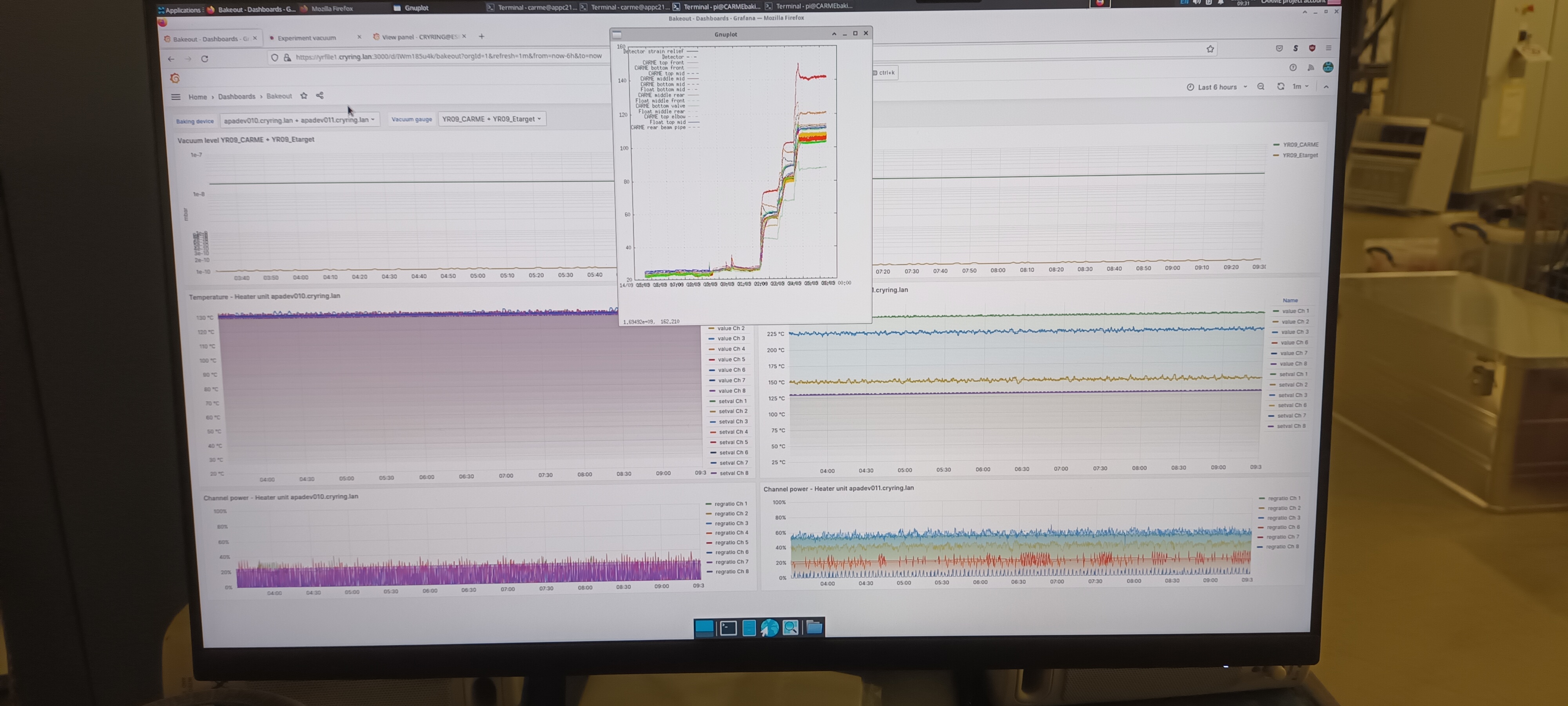Click the Grafana logo icon
1568x706 pixels.
(x=175, y=78)
